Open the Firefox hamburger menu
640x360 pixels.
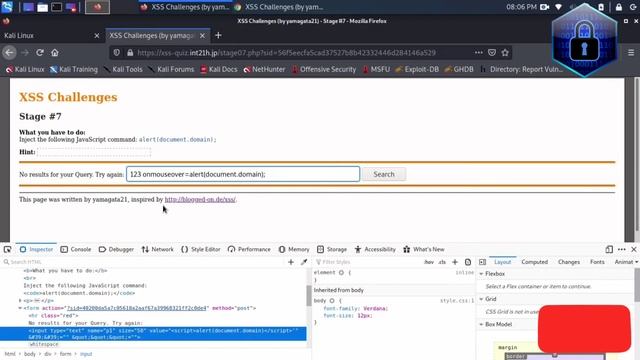pos(631,53)
